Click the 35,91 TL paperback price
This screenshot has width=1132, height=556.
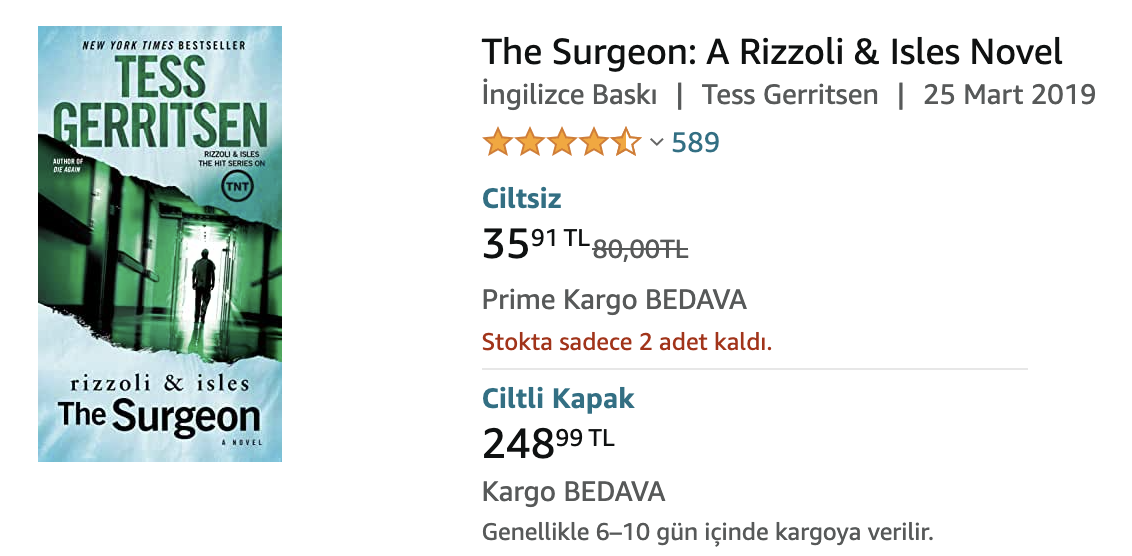coord(535,243)
